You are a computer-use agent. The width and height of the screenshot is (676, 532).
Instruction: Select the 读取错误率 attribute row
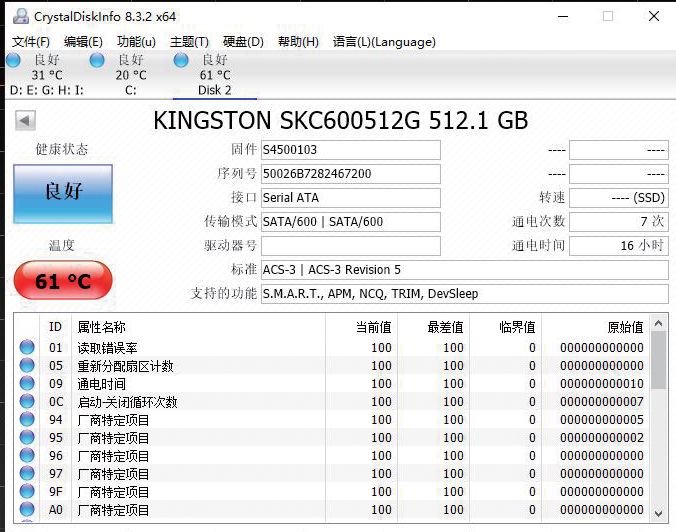coord(332,347)
